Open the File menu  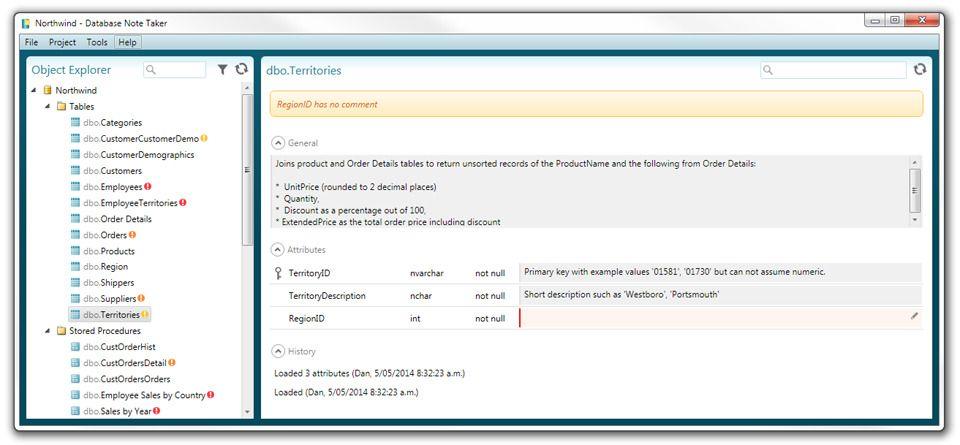coord(31,42)
